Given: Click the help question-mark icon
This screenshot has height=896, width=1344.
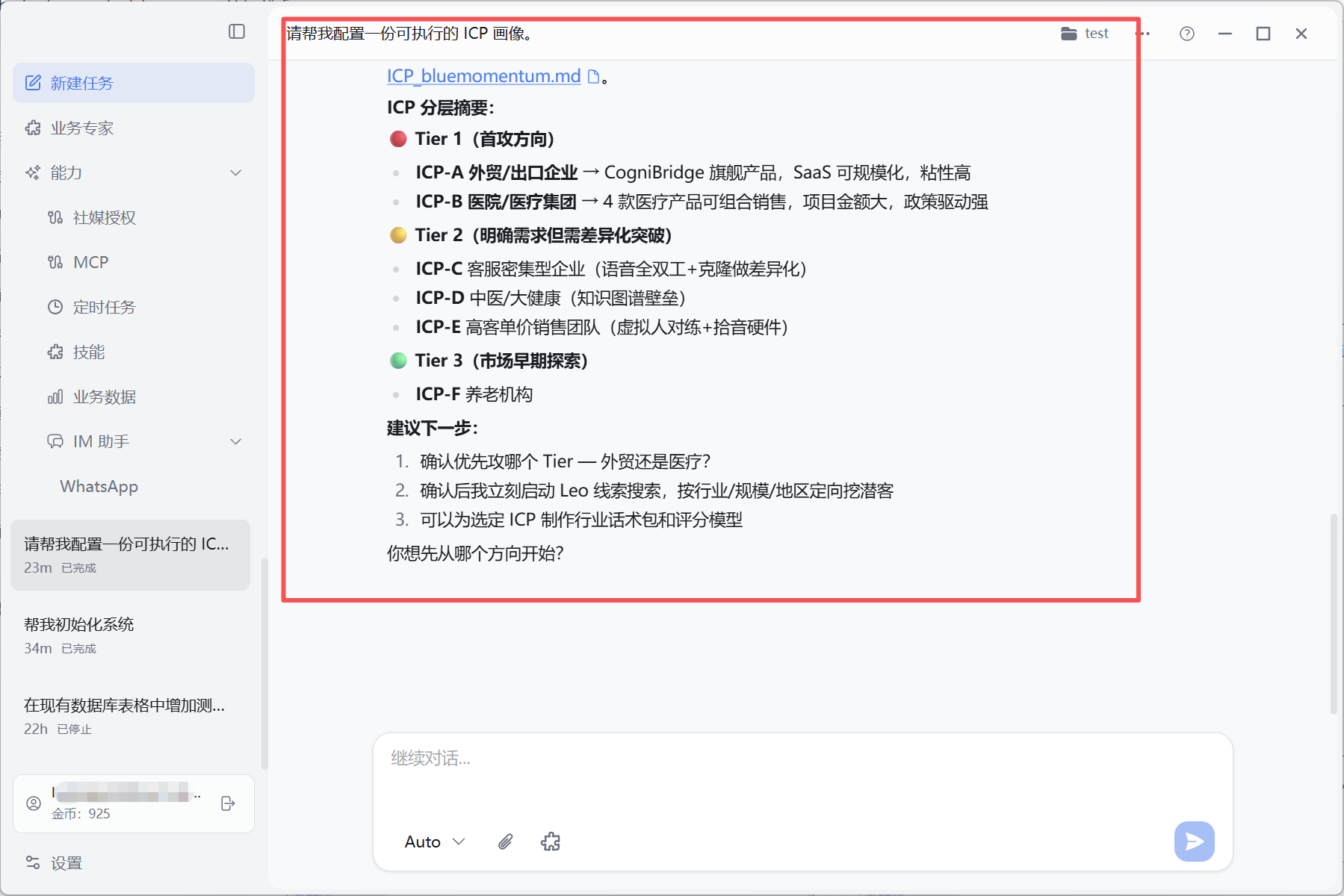Looking at the screenshot, I should coord(1187,34).
